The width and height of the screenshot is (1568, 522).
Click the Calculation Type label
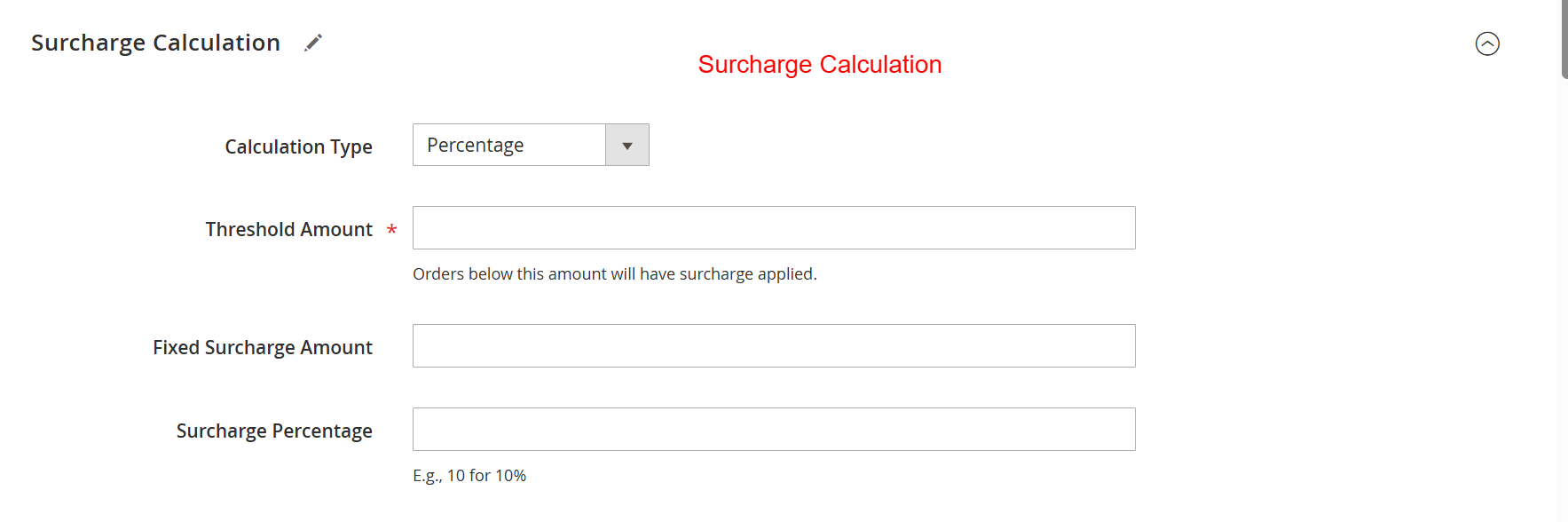click(x=298, y=146)
